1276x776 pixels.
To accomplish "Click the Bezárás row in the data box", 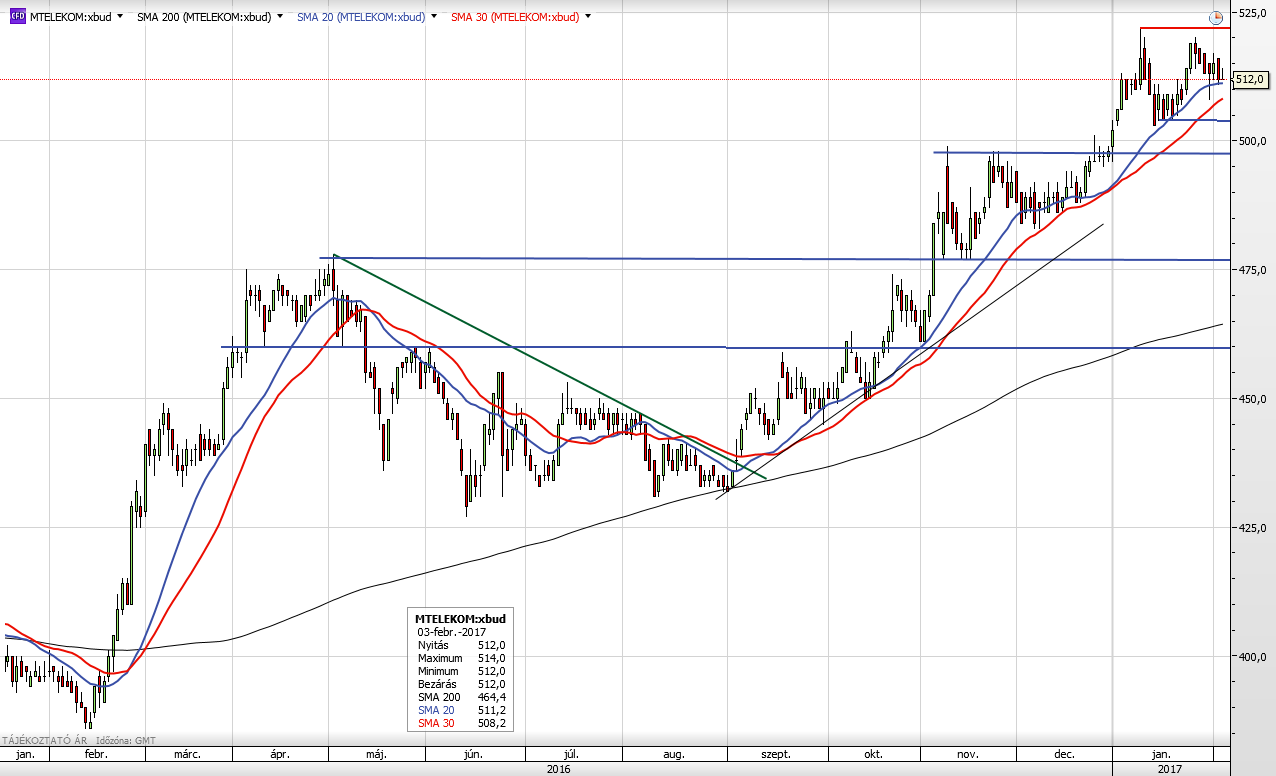I will point(461,685).
